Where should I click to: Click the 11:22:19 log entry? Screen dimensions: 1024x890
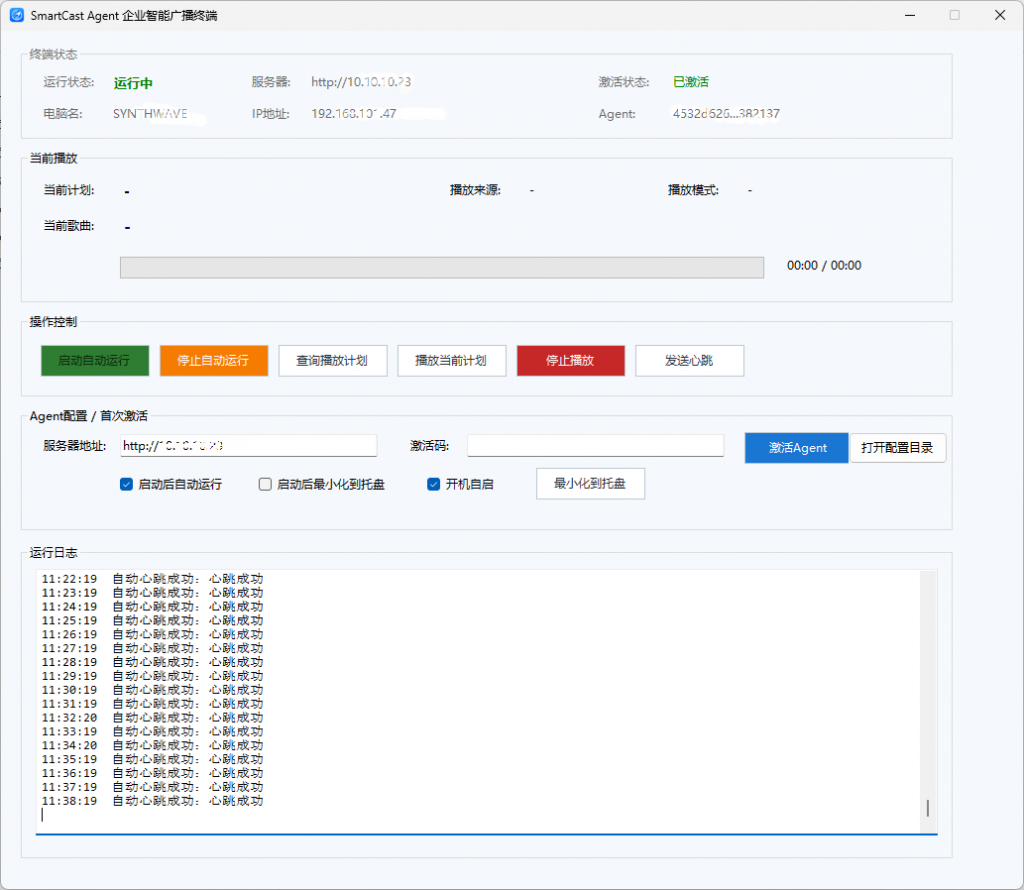[x=153, y=579]
